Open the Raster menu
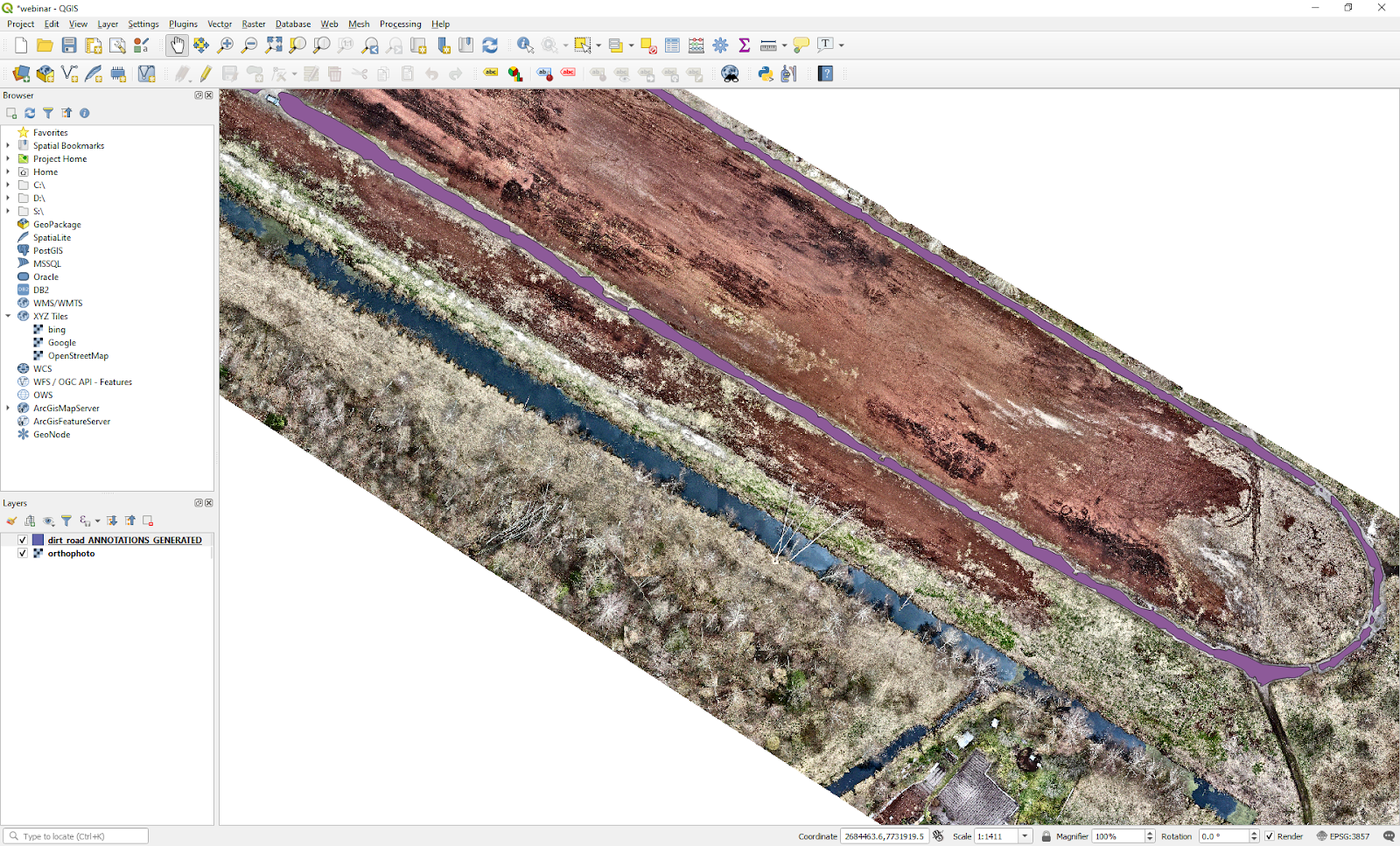This screenshot has height=846, width=1400. pos(253,24)
